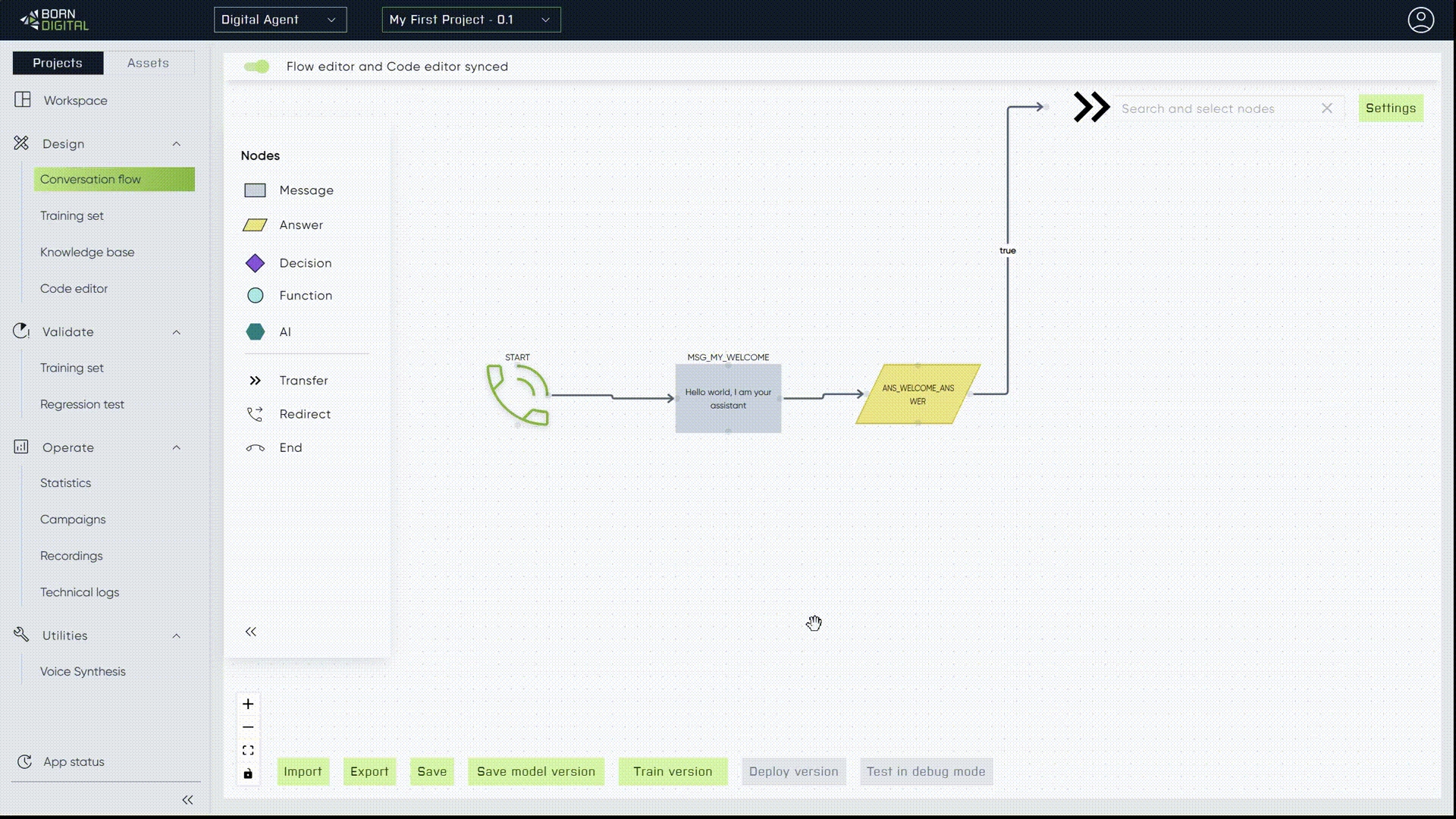Click the canvas zoom in plus button
The height and width of the screenshot is (819, 1456).
tap(248, 704)
